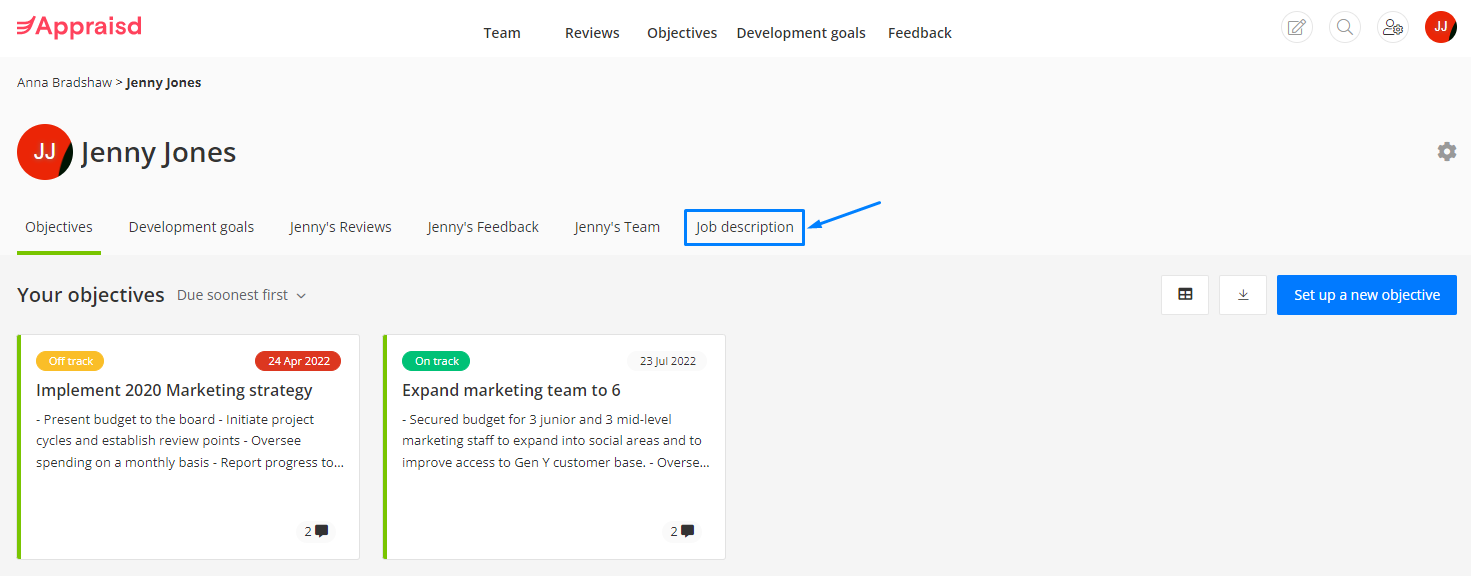1471x576 pixels.
Task: Click the Appraisd logo
Action: click(x=79, y=27)
